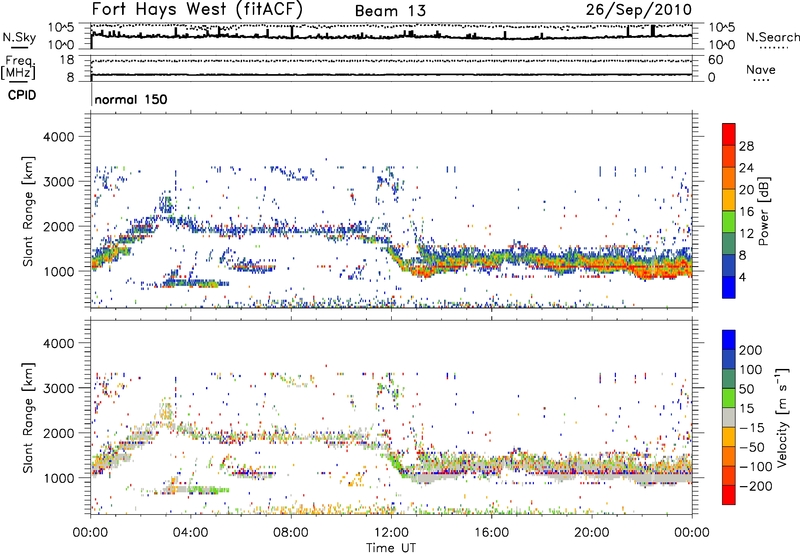800x554 pixels.
Task: Click velocity scale value '-200'
Action: 754,486
